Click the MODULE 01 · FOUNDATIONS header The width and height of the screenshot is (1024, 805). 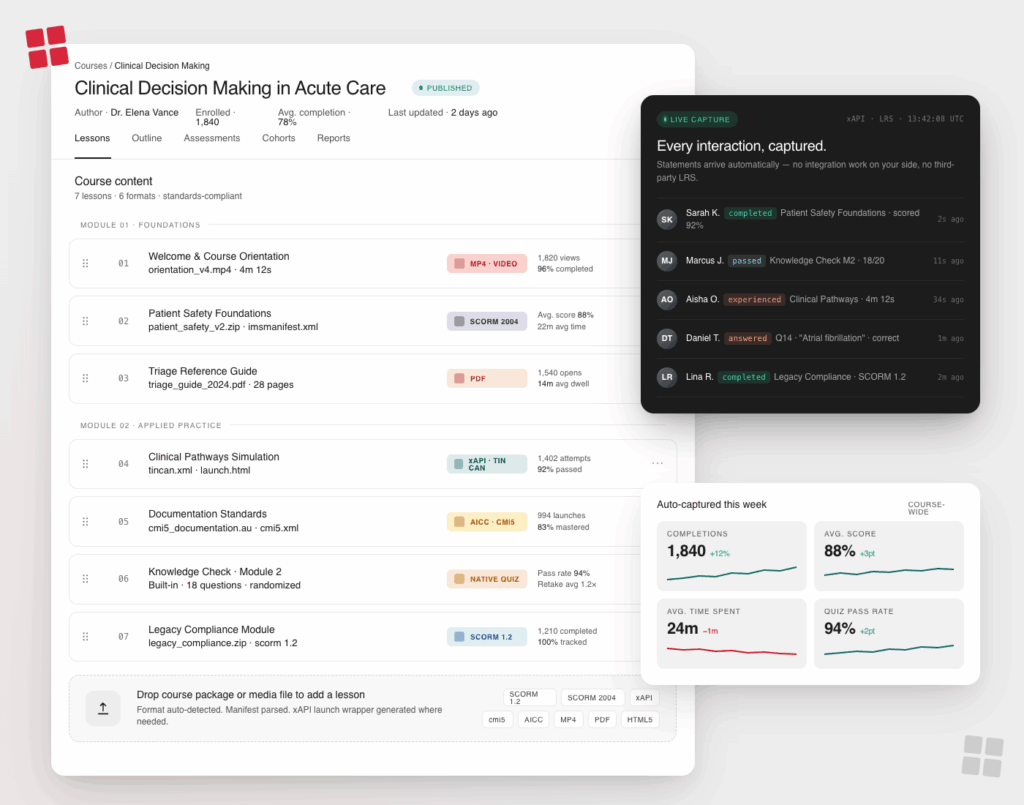tap(140, 225)
